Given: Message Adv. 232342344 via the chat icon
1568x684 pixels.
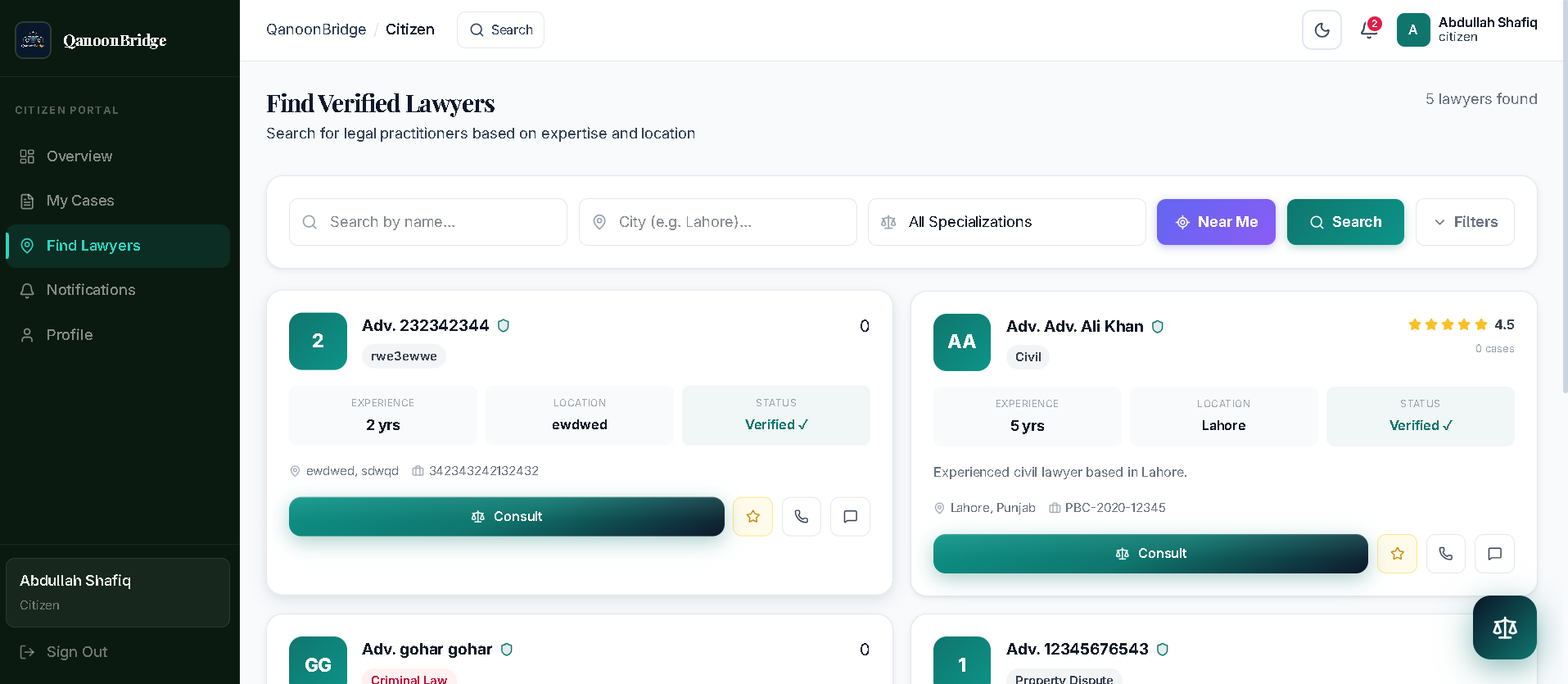Looking at the screenshot, I should (851, 517).
